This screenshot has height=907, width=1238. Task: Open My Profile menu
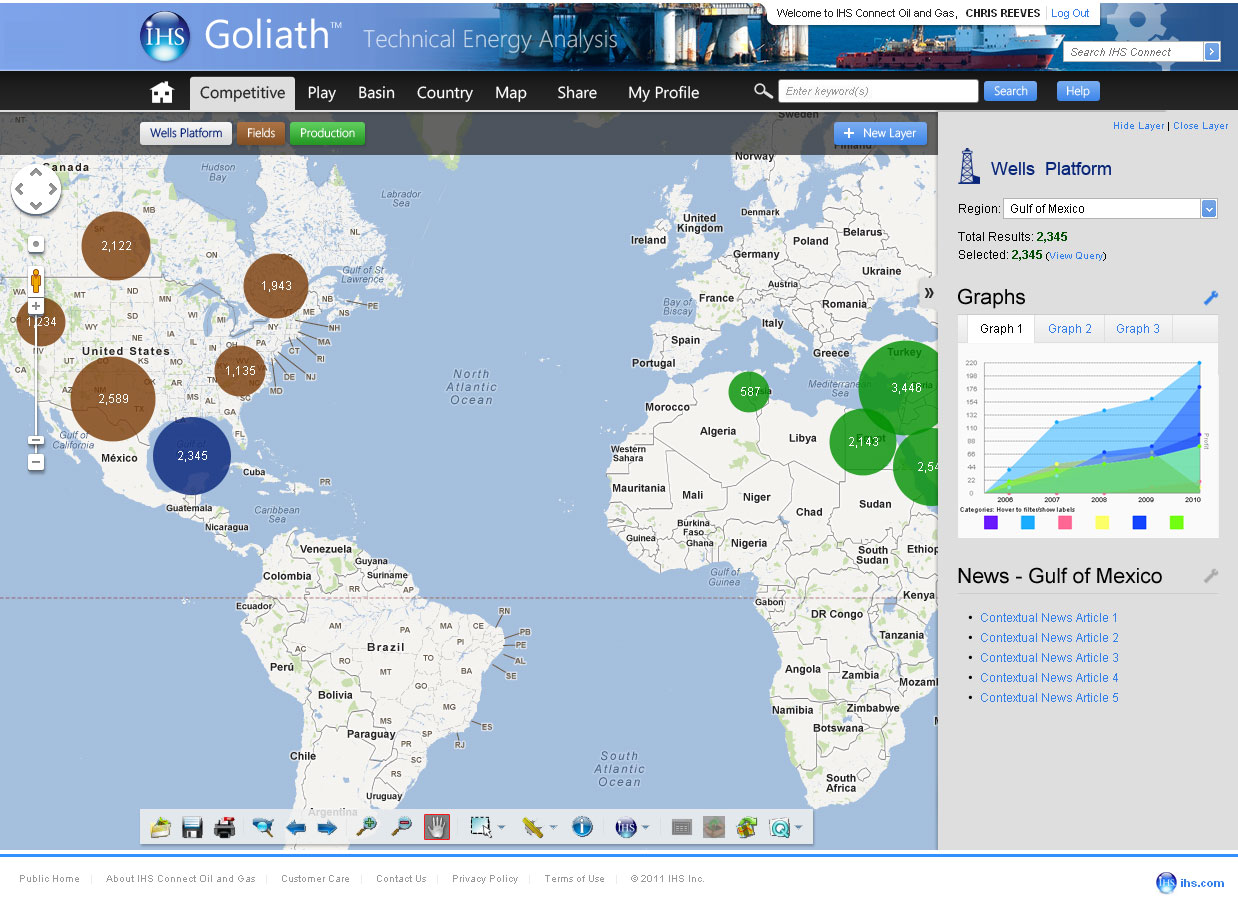coord(664,93)
